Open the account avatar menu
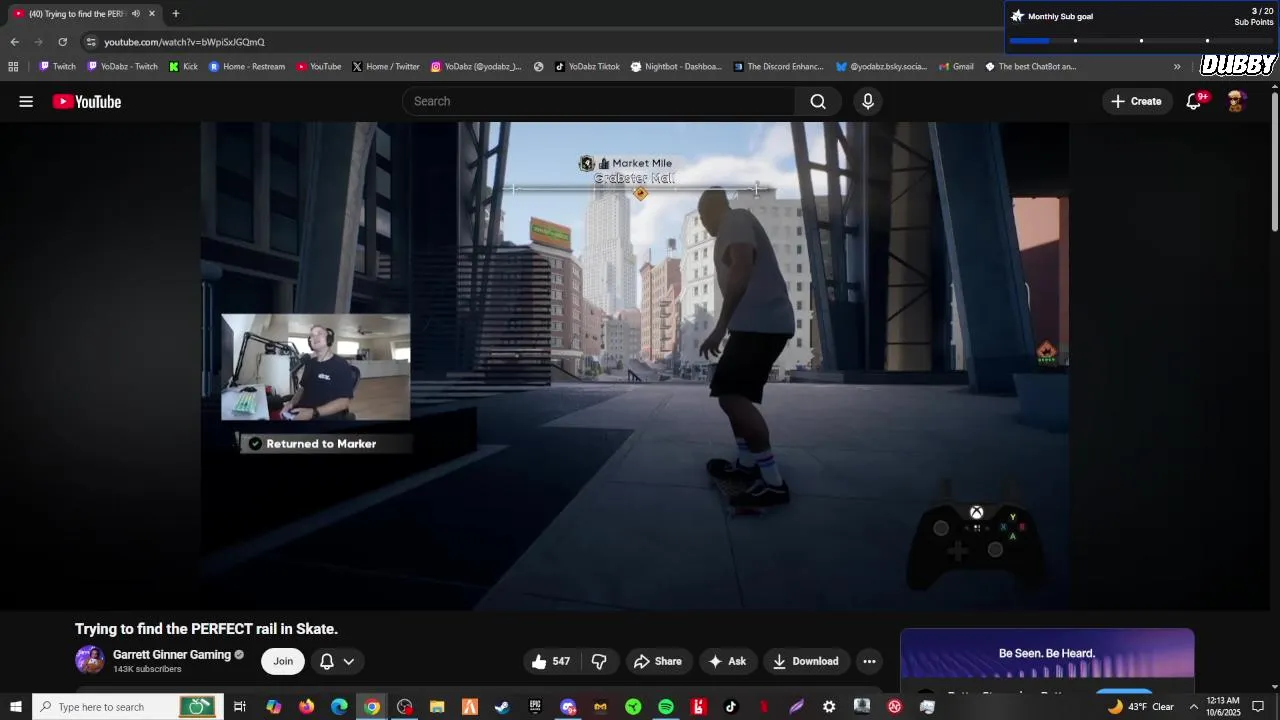The height and width of the screenshot is (720, 1280). pos(1237,101)
